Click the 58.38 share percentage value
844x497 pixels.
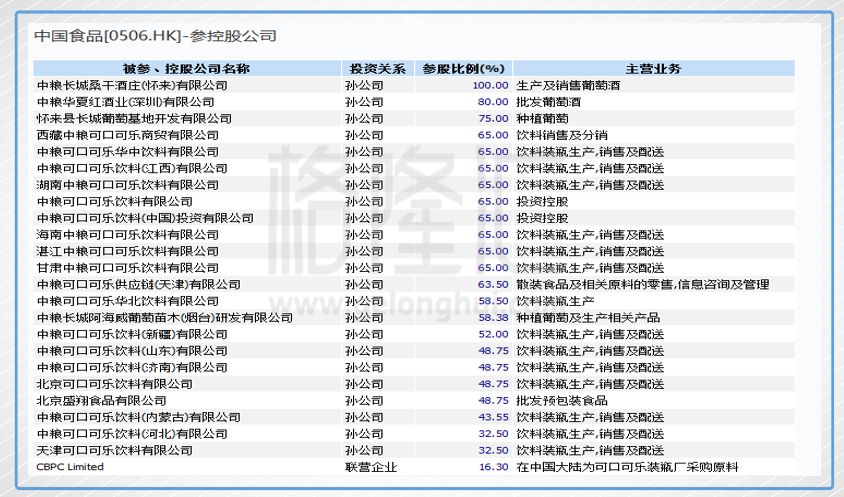[x=493, y=318]
